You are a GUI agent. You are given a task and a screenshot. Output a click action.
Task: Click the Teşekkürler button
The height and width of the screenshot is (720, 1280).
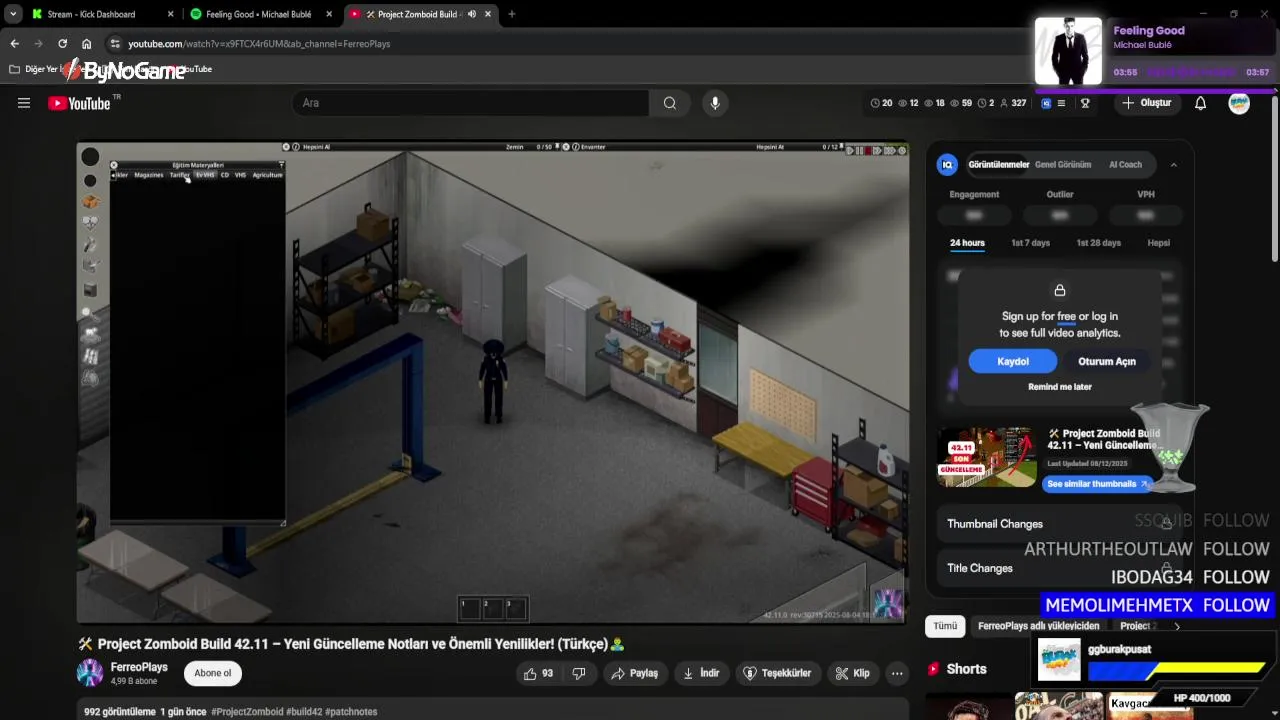(x=777, y=673)
